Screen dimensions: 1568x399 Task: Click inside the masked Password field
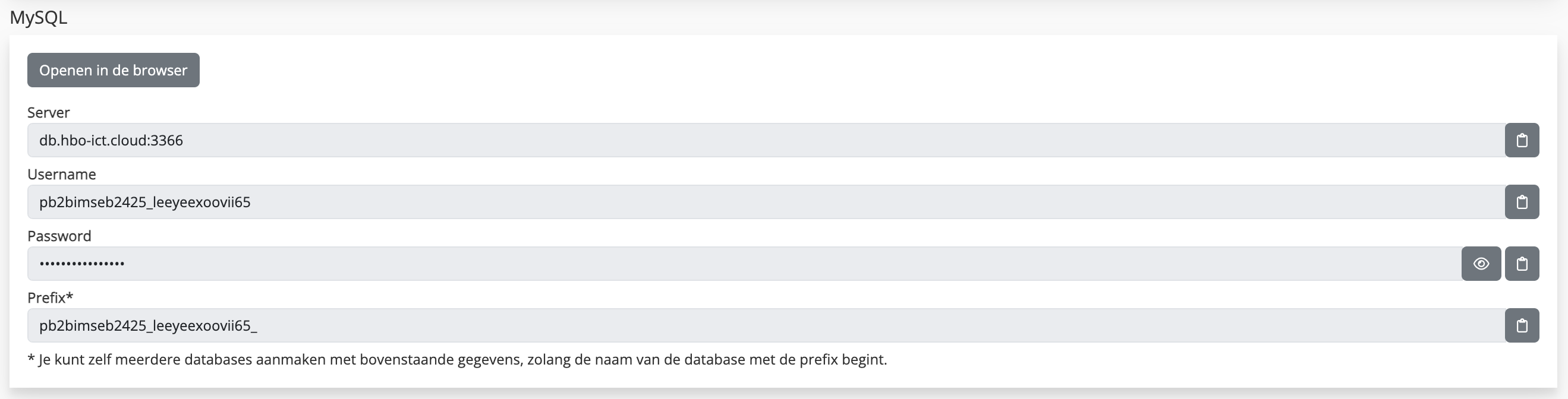[x=744, y=264]
